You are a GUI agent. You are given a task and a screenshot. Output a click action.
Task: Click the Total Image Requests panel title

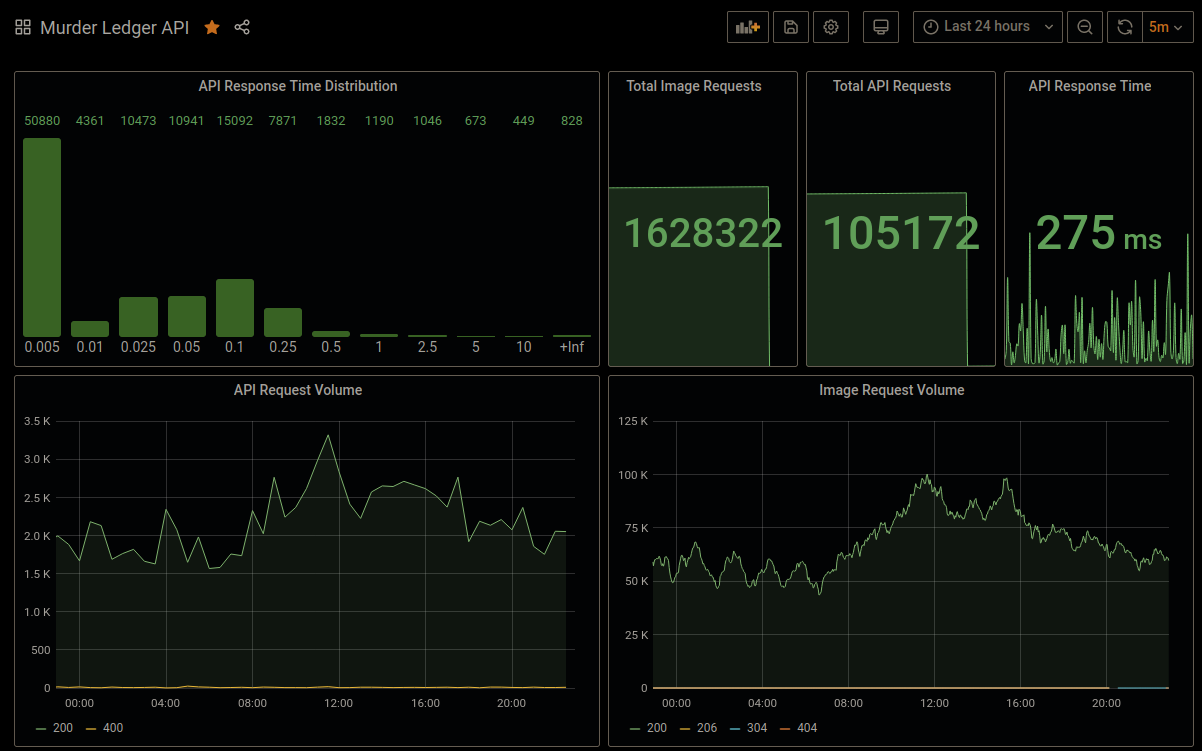point(694,86)
